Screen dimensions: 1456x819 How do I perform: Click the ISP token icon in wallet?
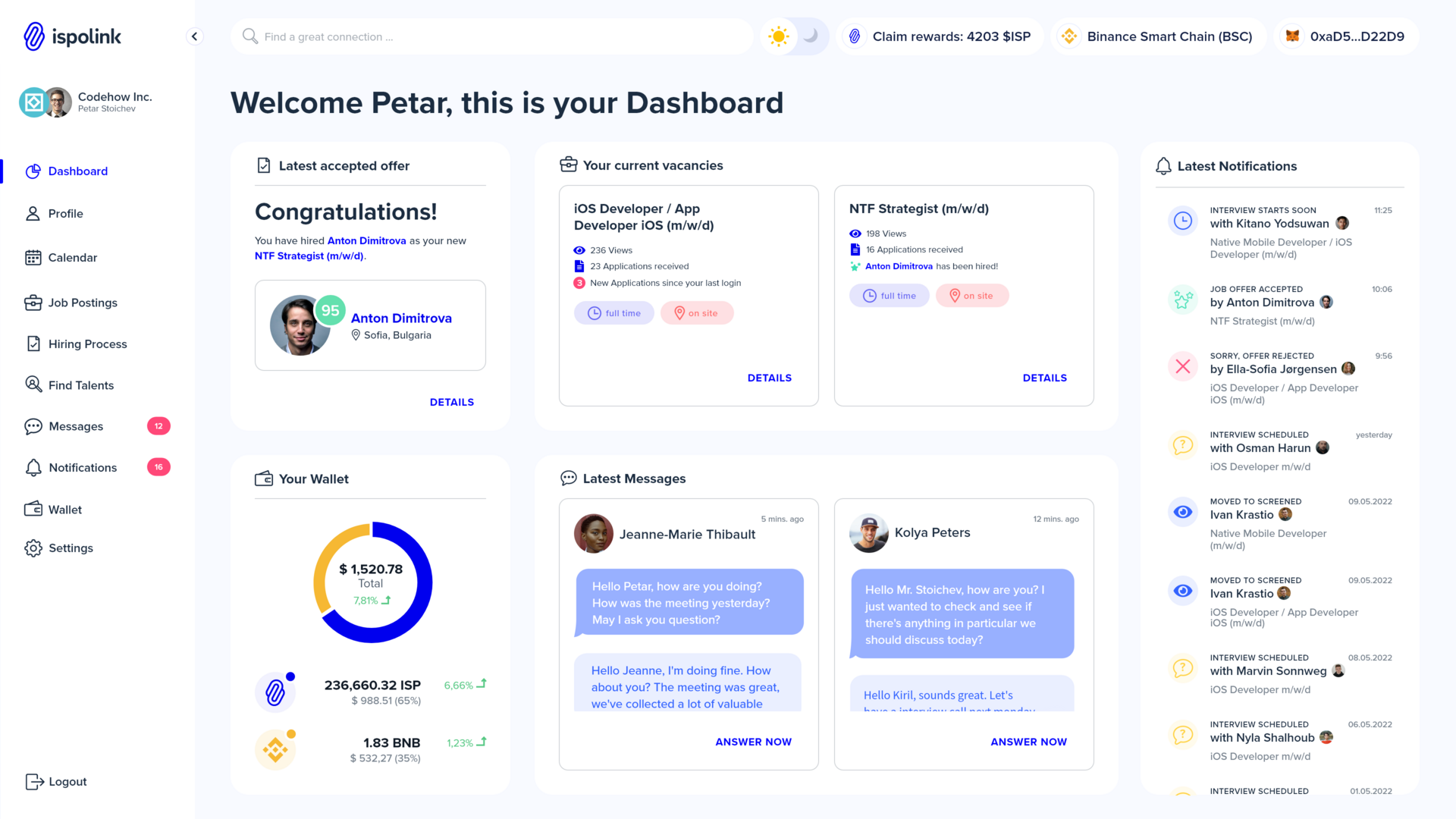click(x=275, y=692)
